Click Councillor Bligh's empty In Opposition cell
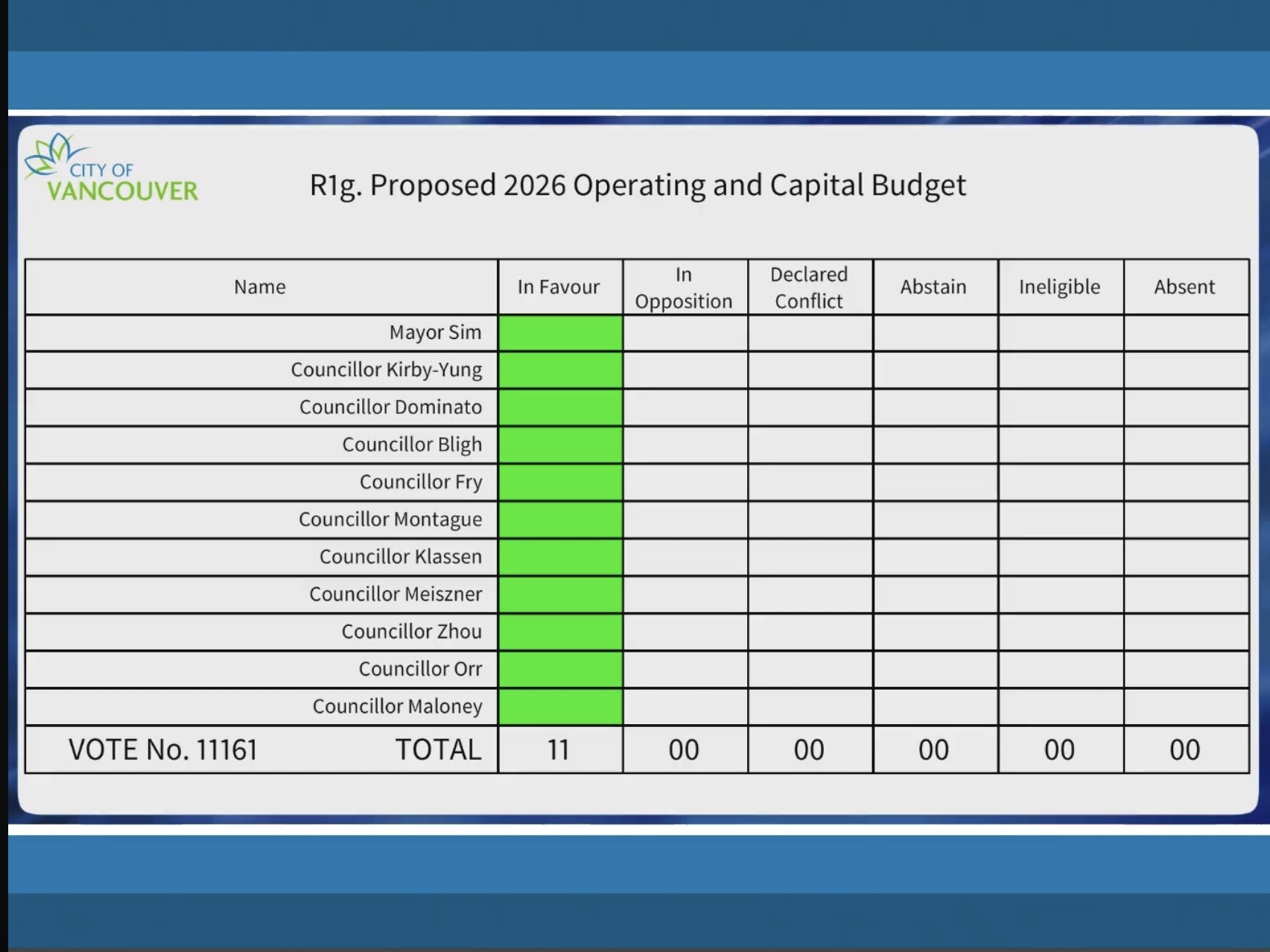Viewport: 1270px width, 952px height. tap(685, 445)
